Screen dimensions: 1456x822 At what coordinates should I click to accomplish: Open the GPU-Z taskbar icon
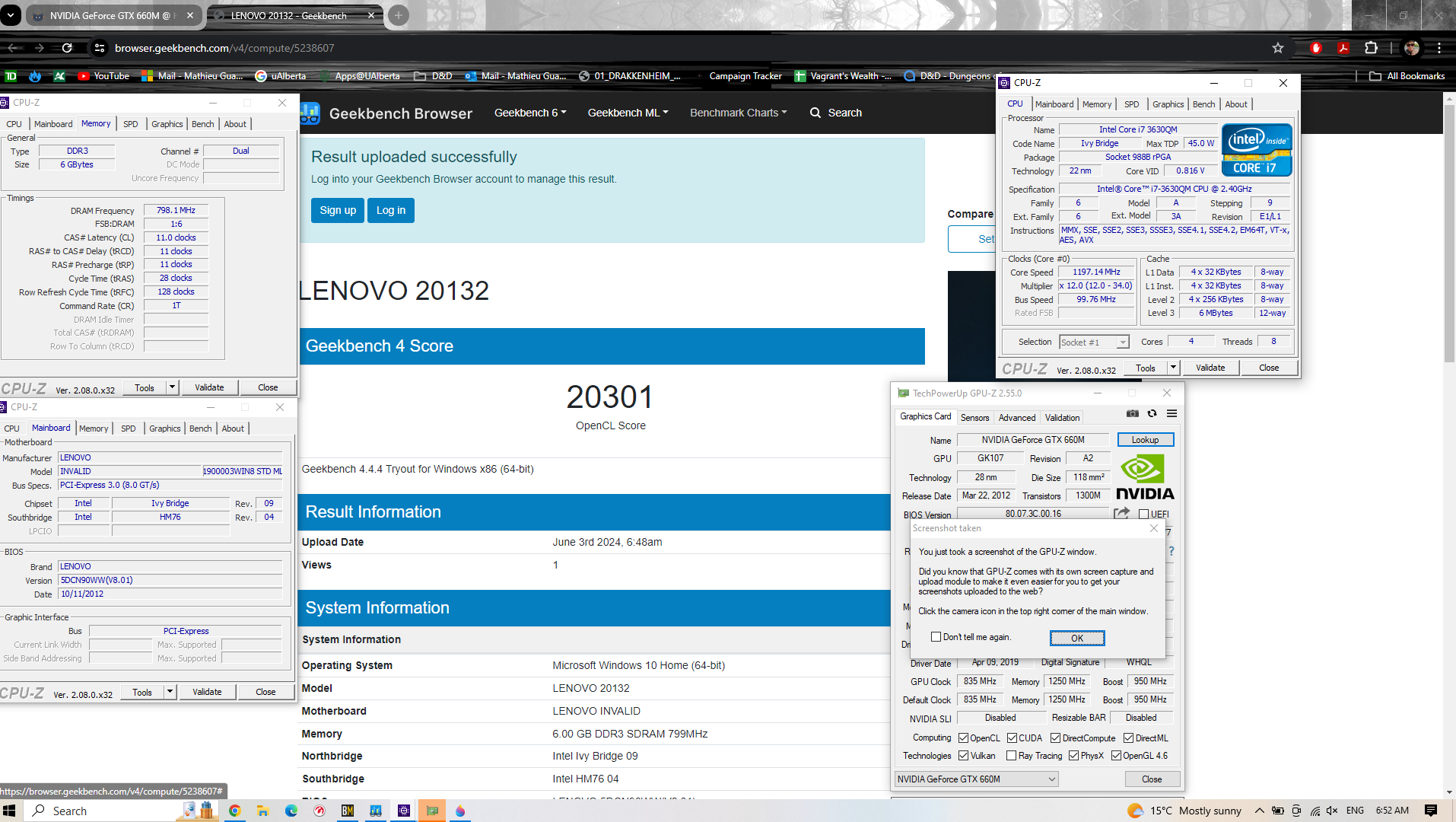coord(432,811)
